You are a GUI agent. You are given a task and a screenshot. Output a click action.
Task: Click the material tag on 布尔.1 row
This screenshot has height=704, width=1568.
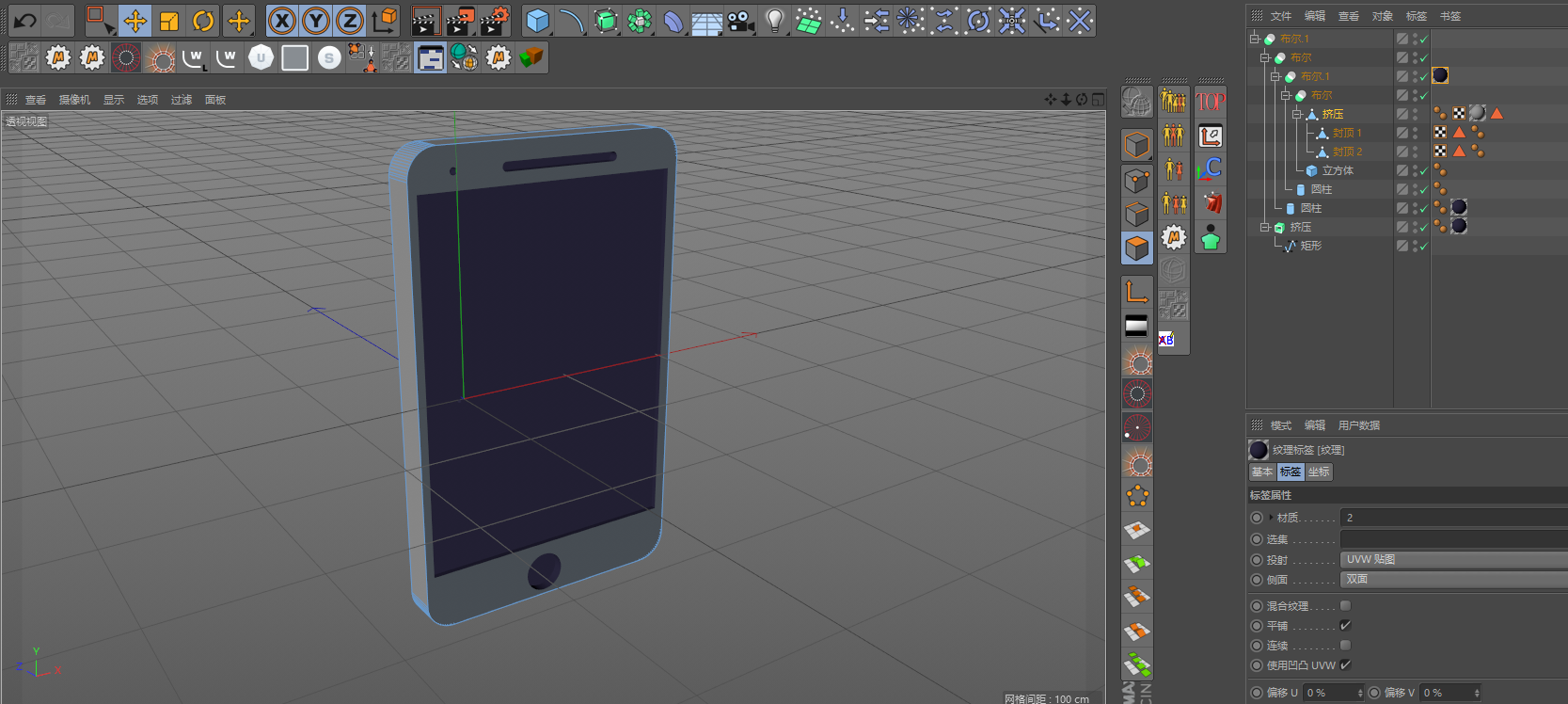point(1440,75)
